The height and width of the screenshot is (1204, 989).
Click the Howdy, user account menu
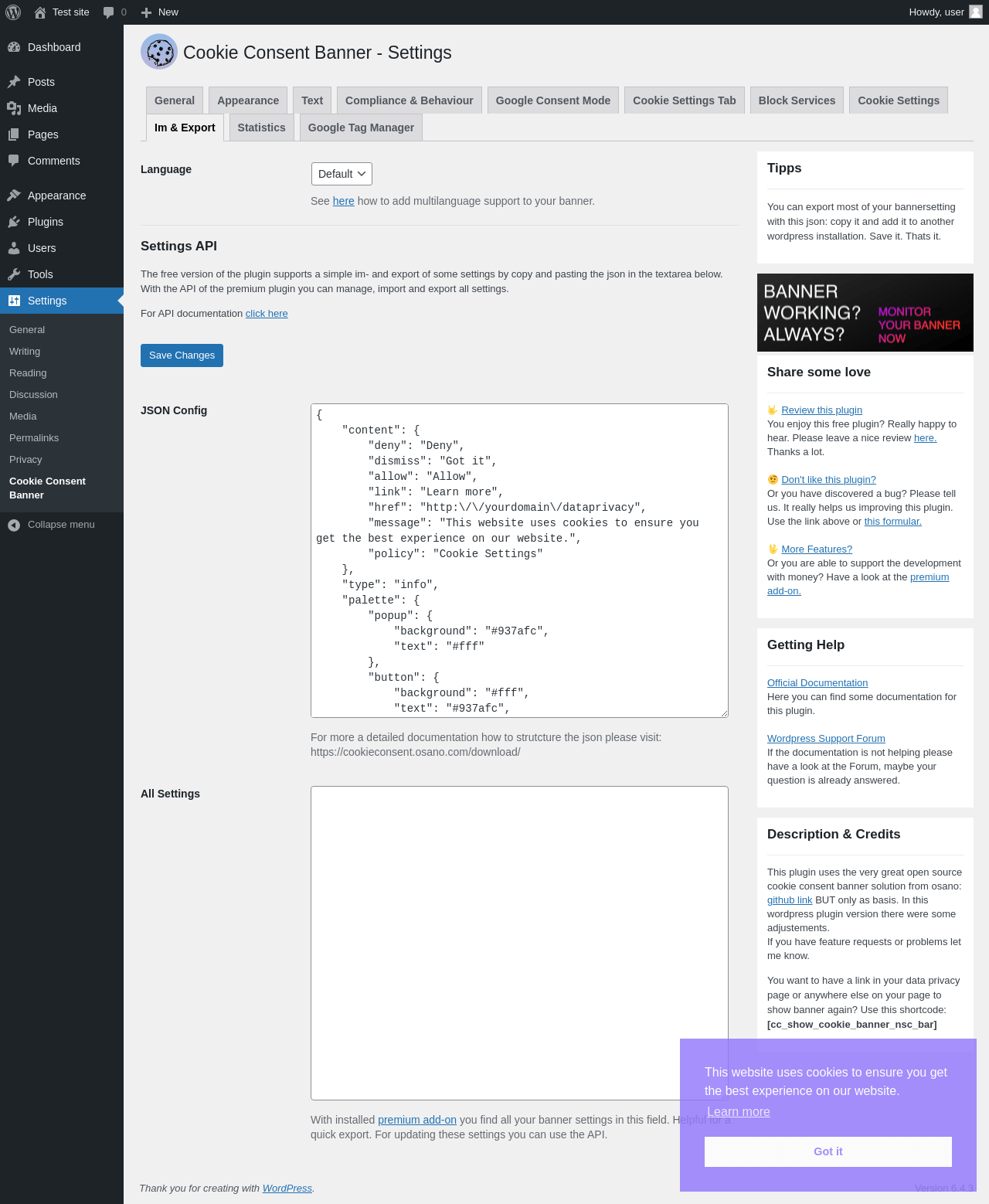coord(946,12)
